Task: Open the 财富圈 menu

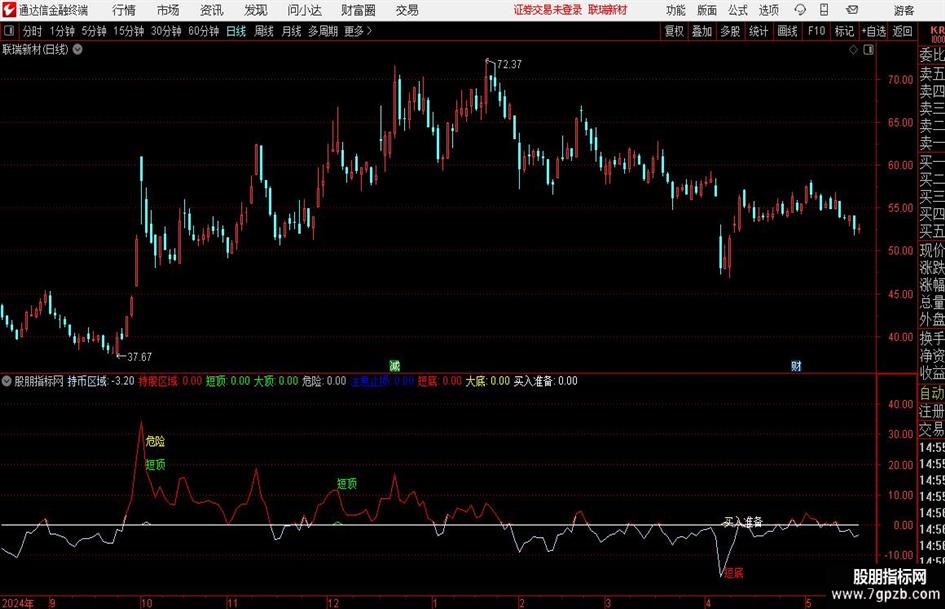Action: (358, 10)
